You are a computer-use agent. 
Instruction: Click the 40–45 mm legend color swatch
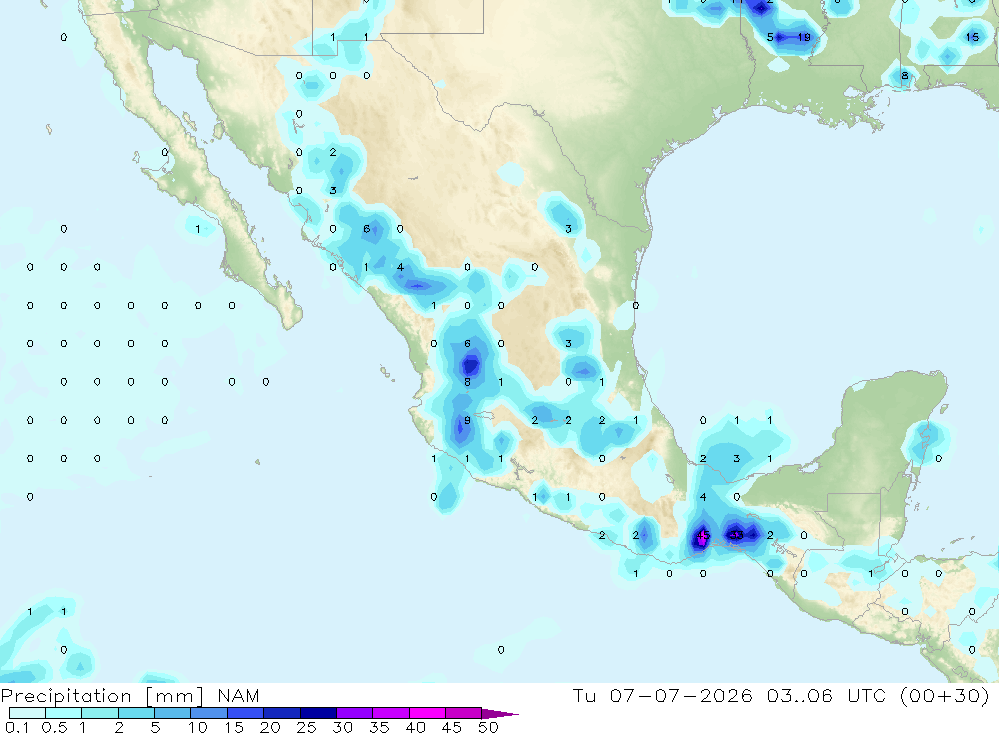[x=427, y=713]
